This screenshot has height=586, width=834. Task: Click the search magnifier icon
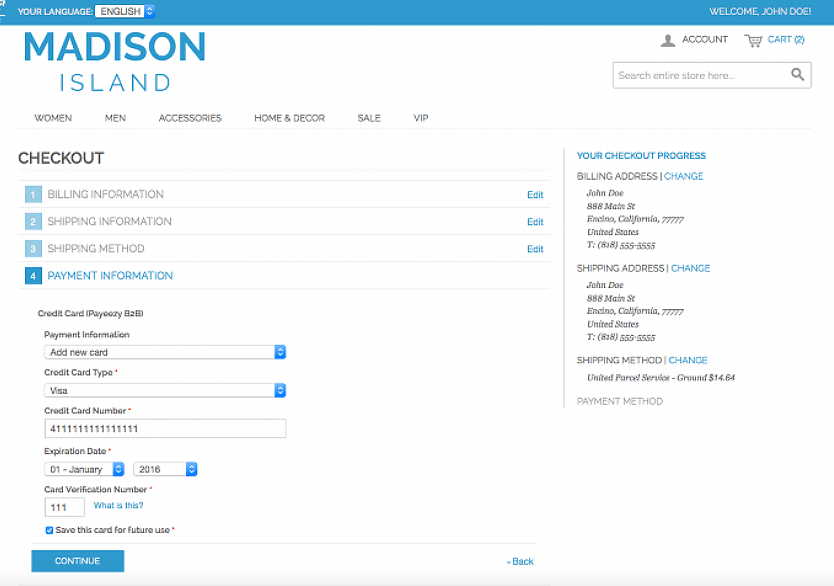tap(797, 75)
